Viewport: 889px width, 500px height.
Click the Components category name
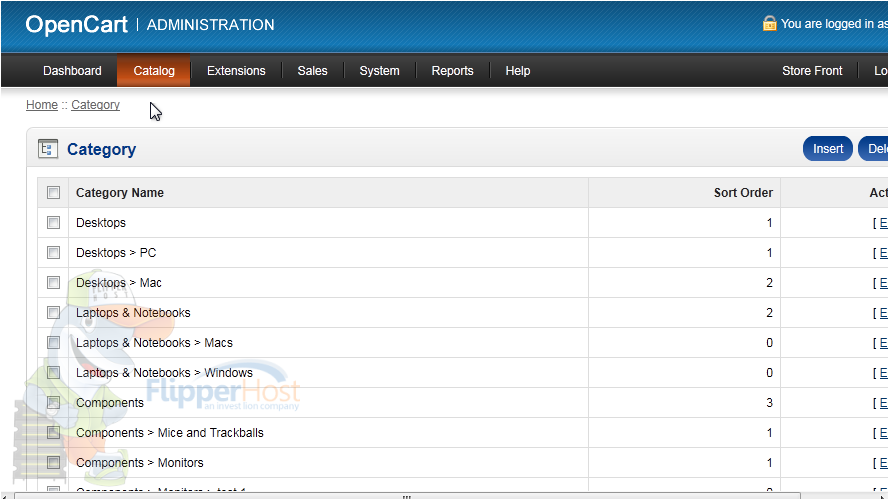[x=110, y=403]
